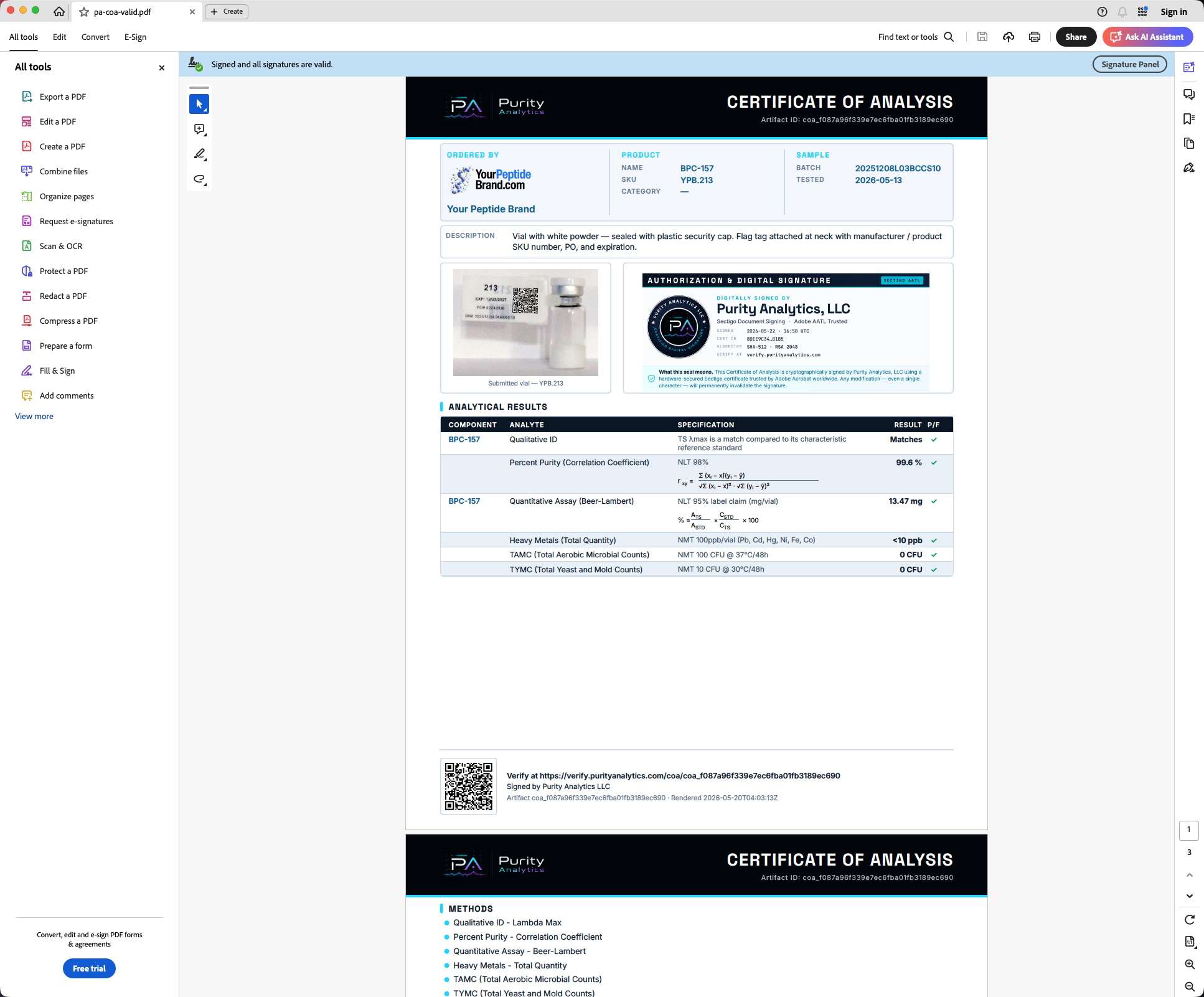Open Redact a PDF tool
This screenshot has width=1204, height=997.
point(63,296)
